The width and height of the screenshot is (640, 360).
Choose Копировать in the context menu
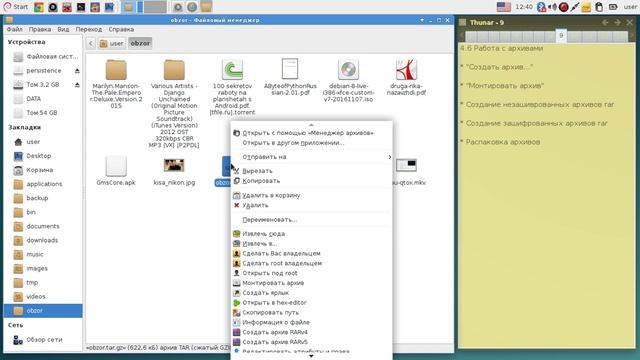311,181
